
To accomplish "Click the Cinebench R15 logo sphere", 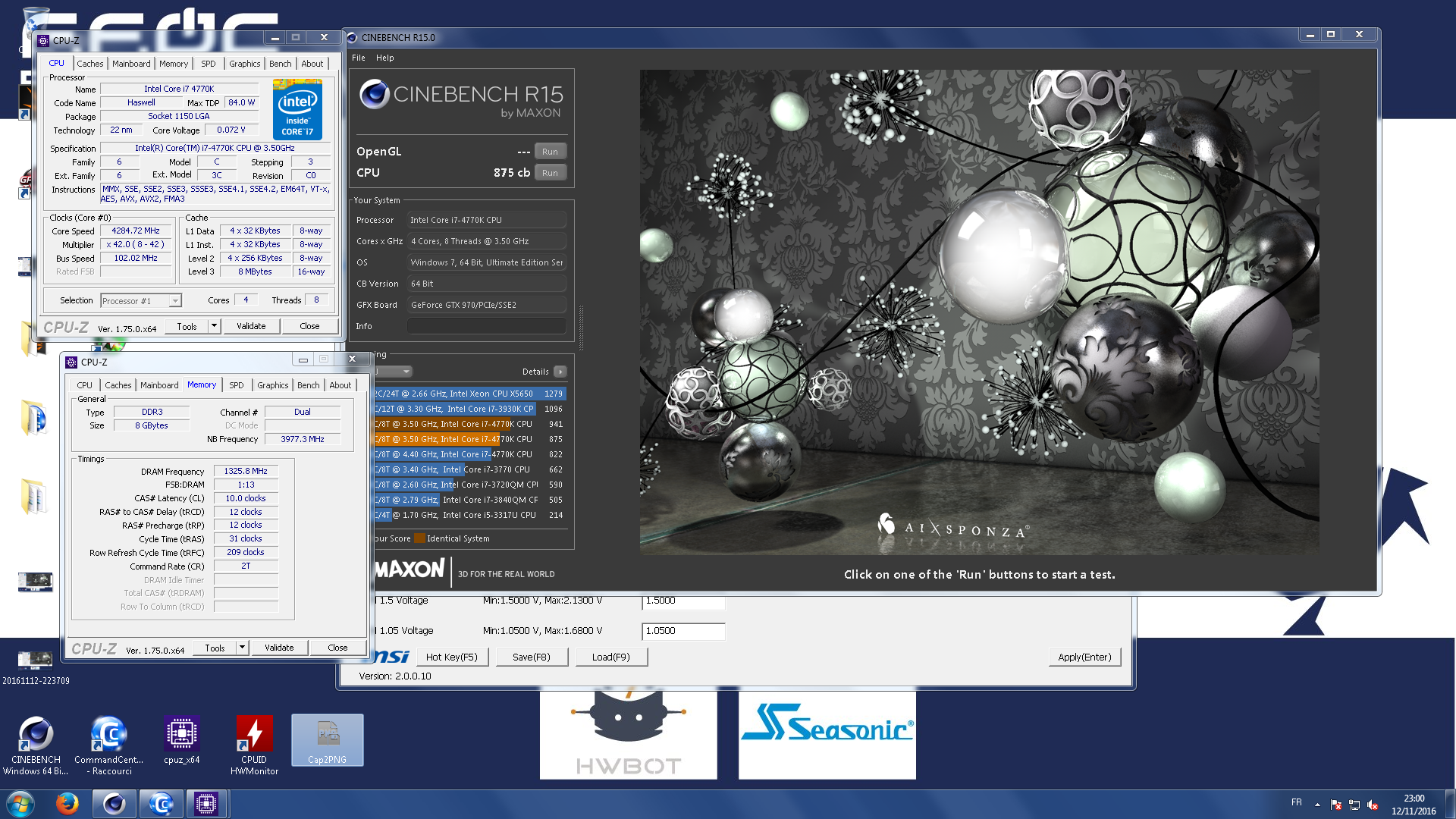I will click(x=374, y=95).
